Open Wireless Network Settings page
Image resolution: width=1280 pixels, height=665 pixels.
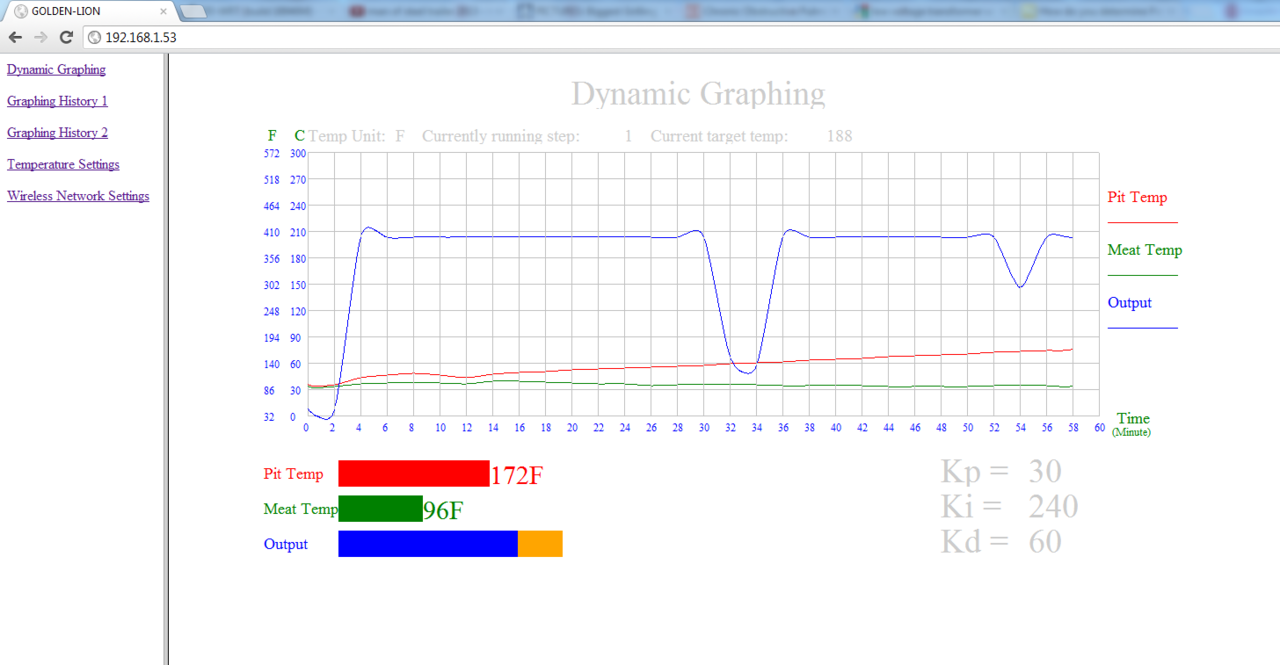click(x=78, y=196)
